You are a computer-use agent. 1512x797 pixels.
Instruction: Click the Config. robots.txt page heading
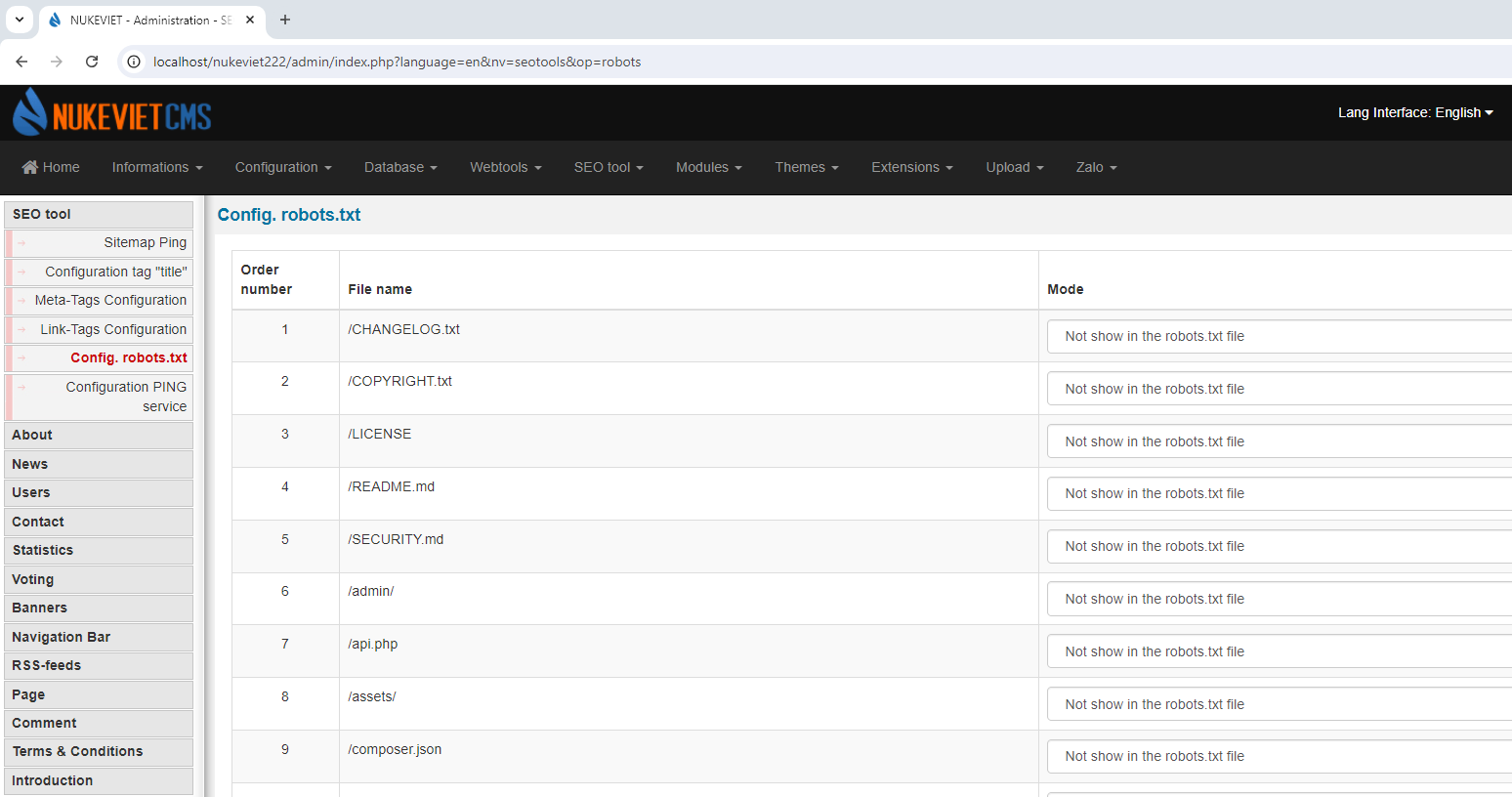coord(289,215)
